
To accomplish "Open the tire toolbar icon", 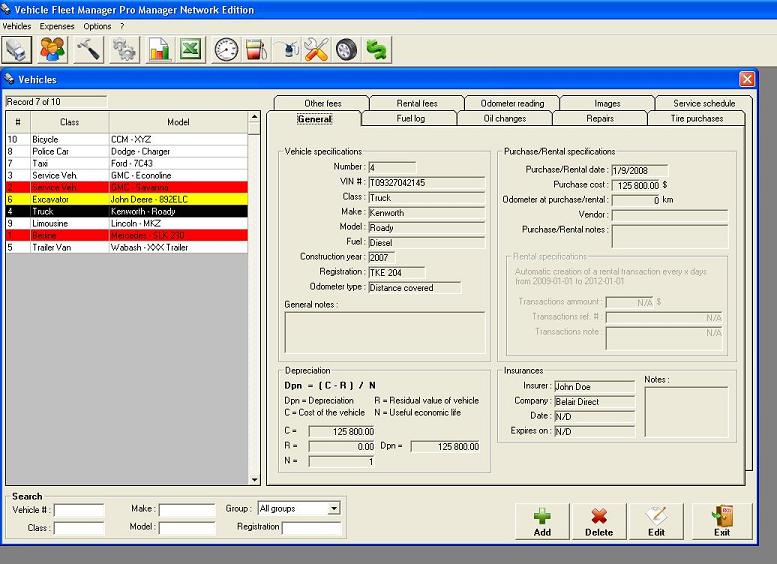I will [x=346, y=50].
